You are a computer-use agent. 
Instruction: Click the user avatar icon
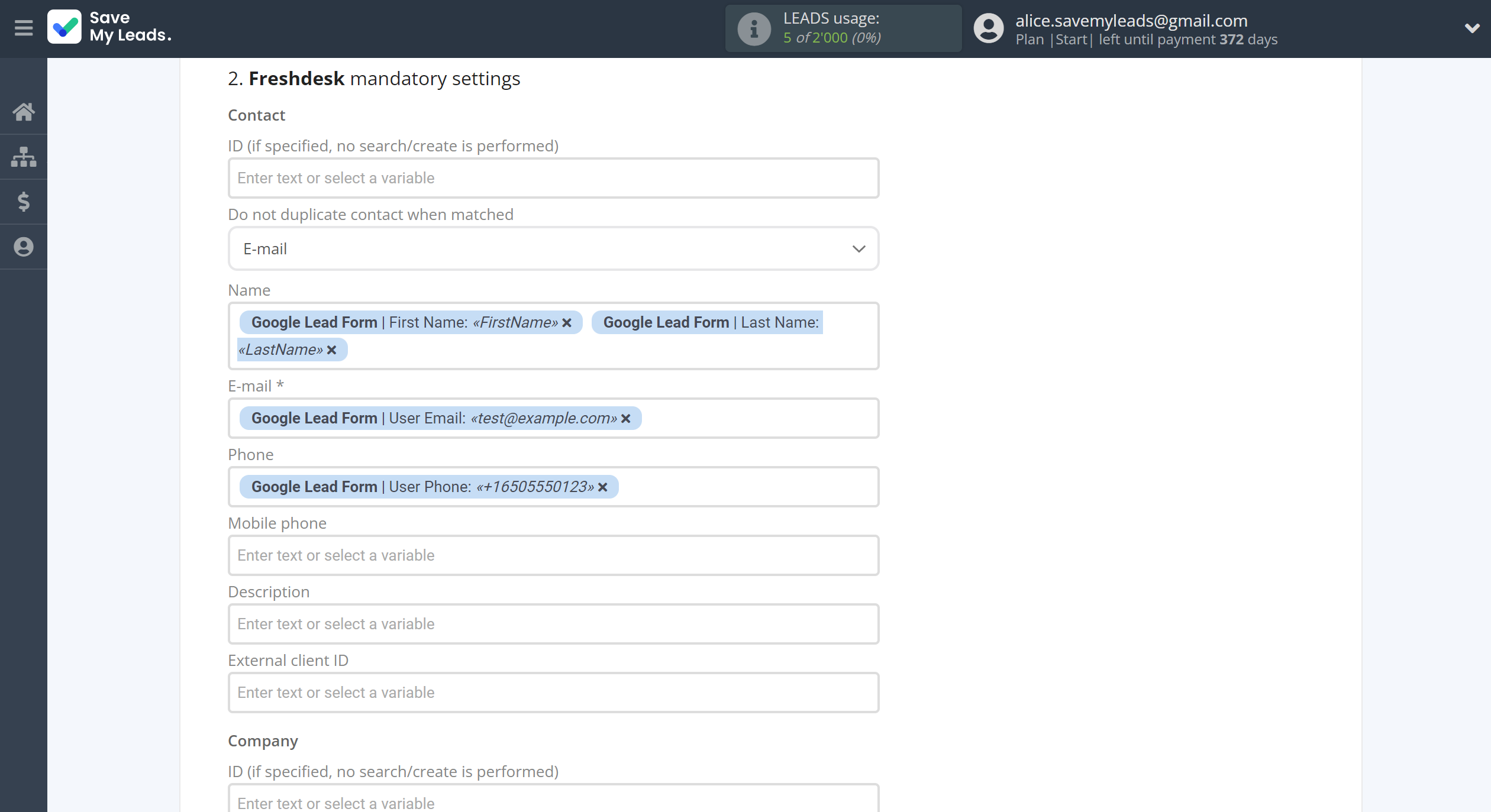989,28
